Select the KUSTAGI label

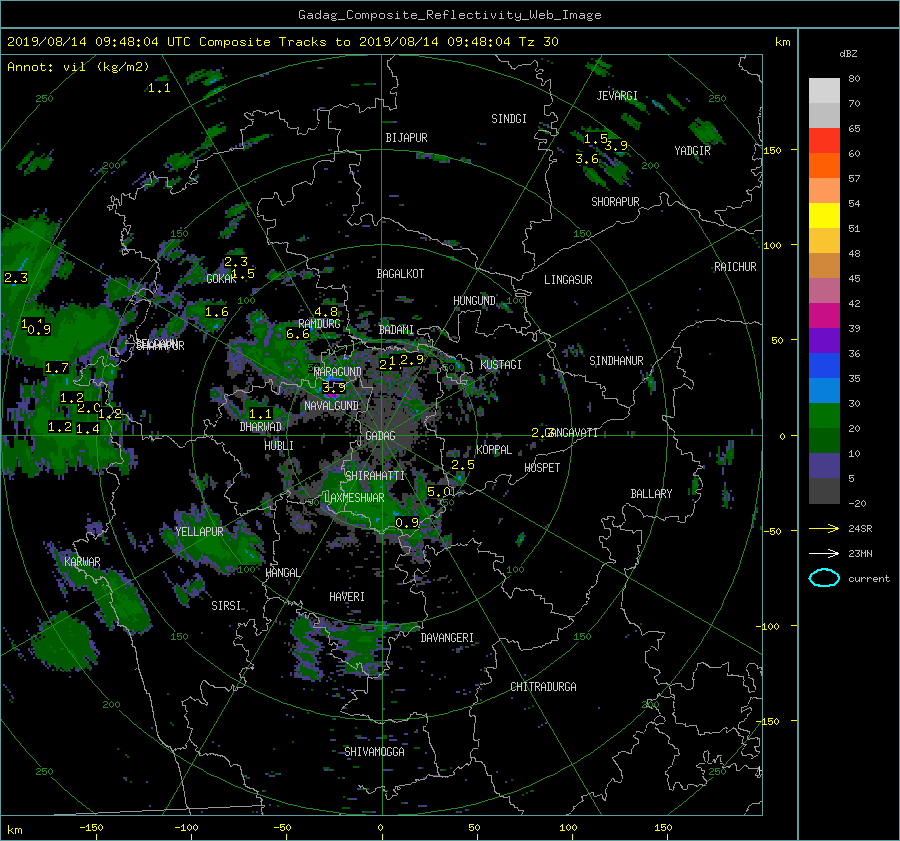tap(501, 365)
